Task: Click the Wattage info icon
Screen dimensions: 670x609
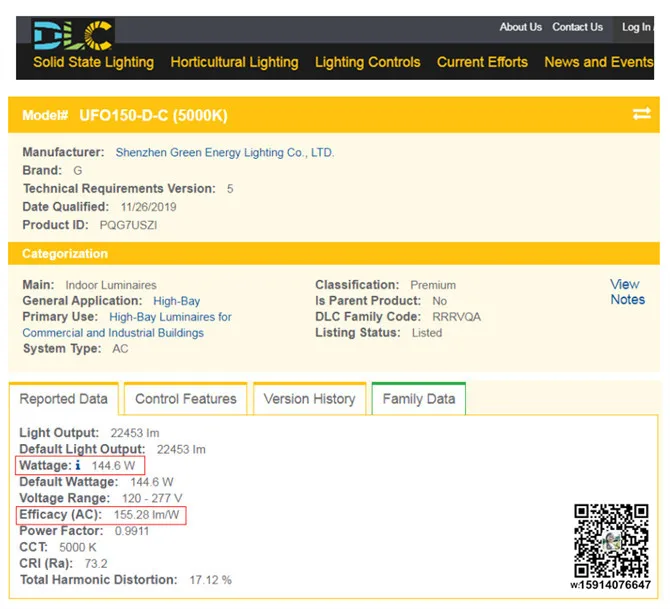Action: pos(78,466)
